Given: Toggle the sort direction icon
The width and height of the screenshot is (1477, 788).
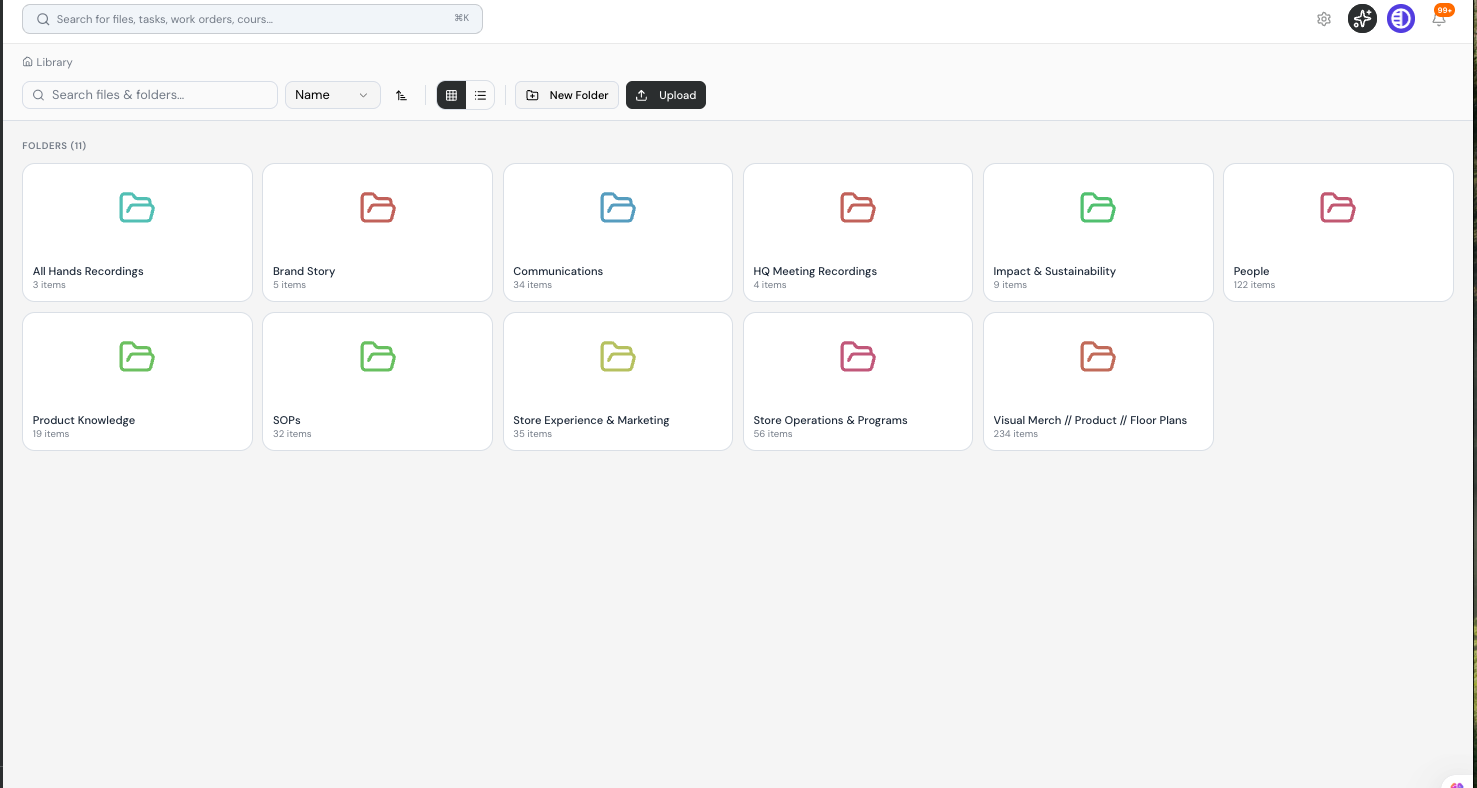Looking at the screenshot, I should point(401,95).
